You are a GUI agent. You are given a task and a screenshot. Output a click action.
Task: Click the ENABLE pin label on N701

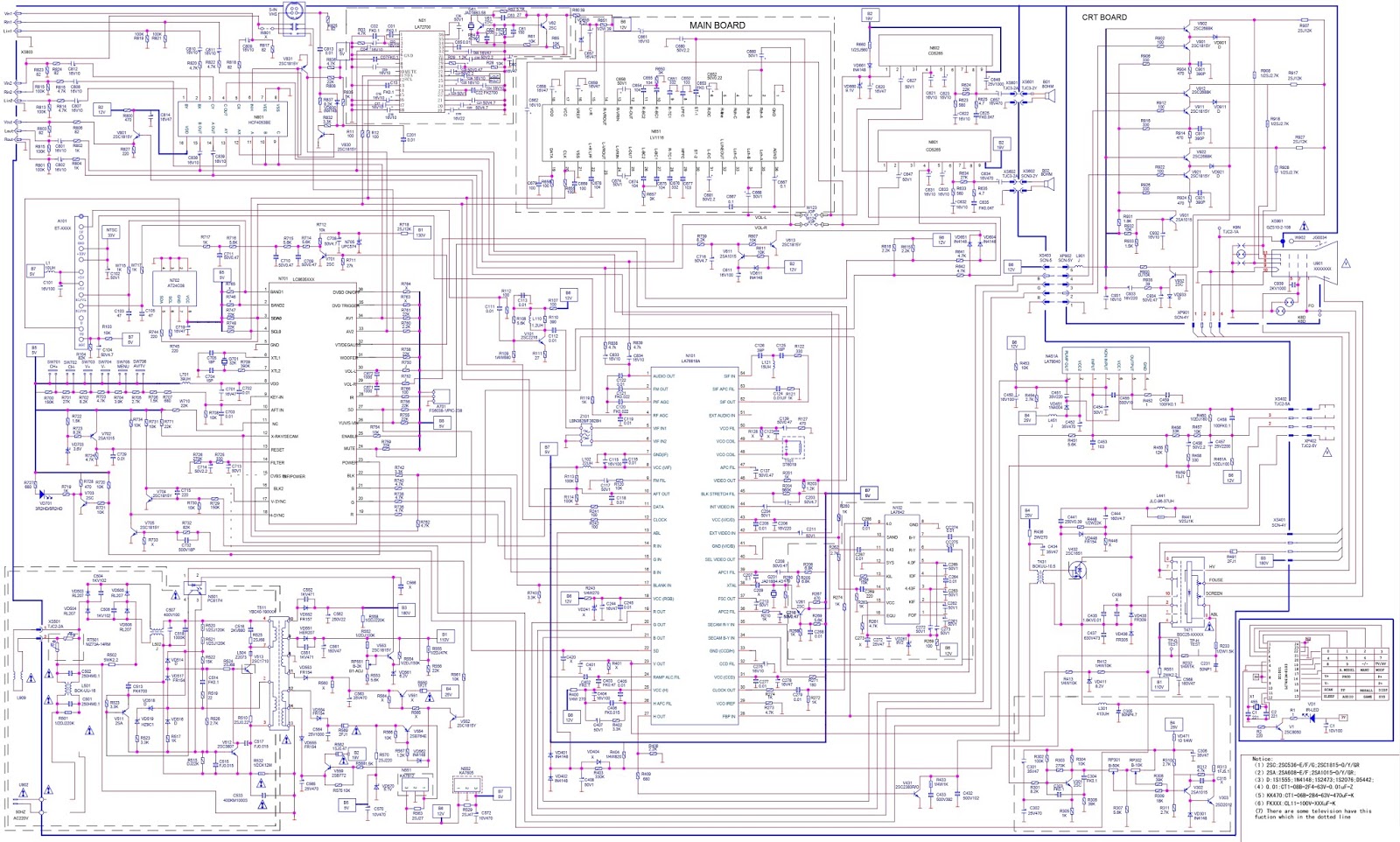[348, 436]
